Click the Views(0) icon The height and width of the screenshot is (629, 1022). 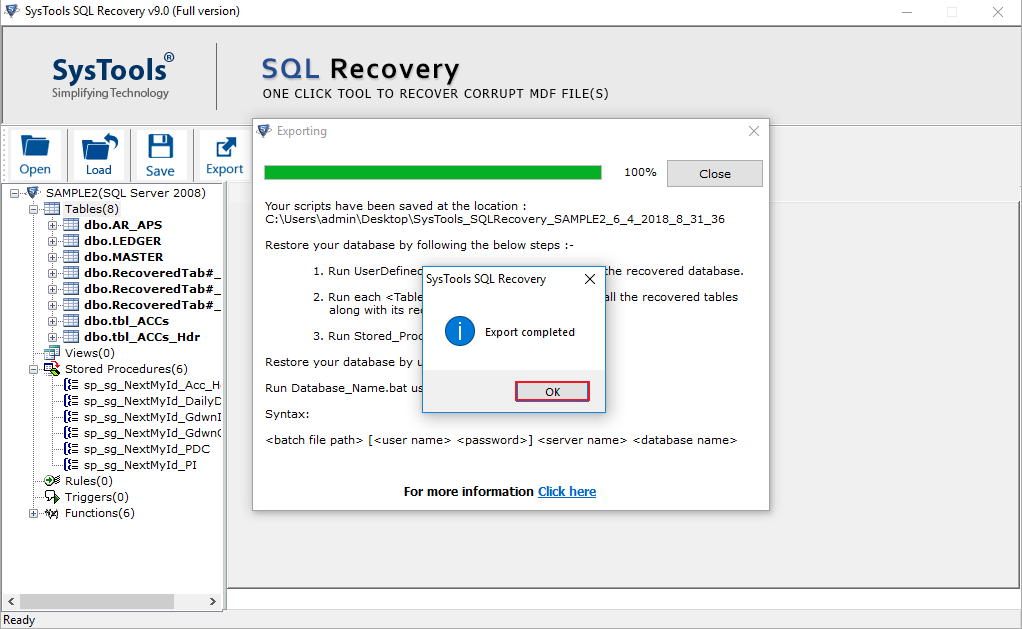point(52,353)
